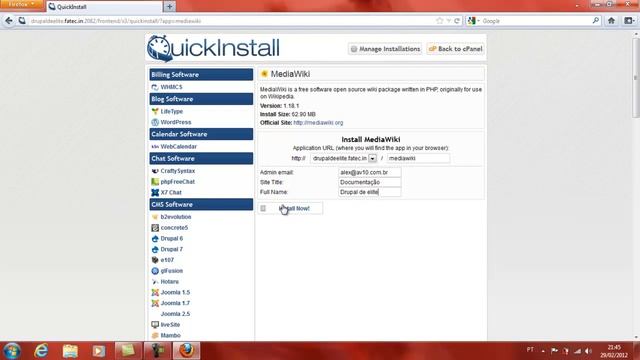Screen dimensions: 640x360
Task: Click the glFusion icon
Action: [x=155, y=271]
